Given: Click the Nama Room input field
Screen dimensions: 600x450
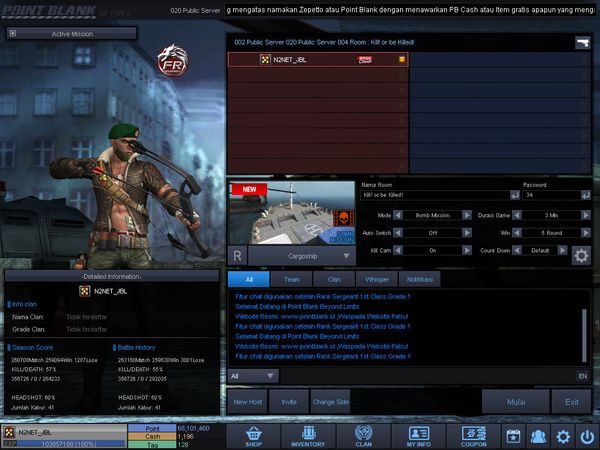Looking at the screenshot, I should [x=435, y=195].
